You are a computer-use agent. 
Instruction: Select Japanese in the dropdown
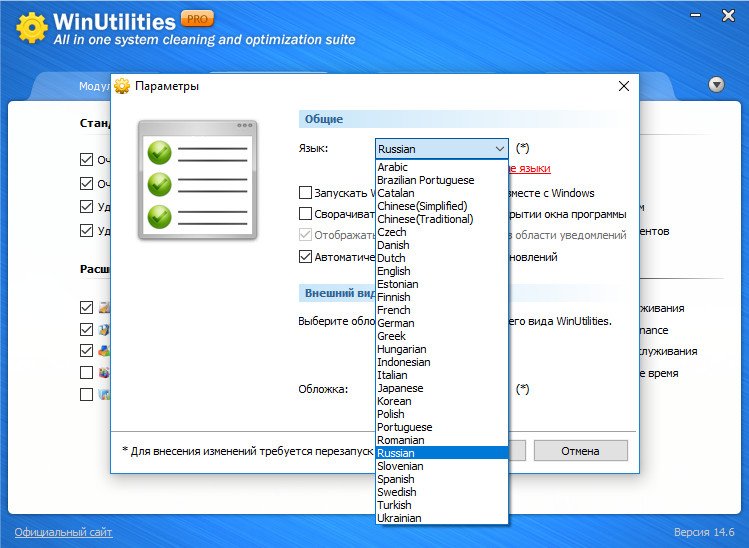[442, 388]
